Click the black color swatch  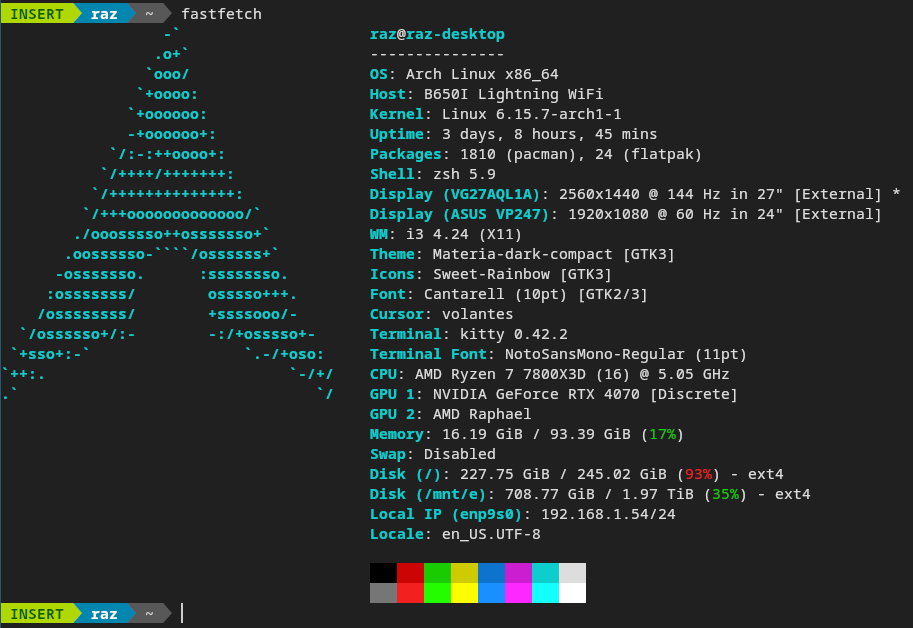pyautogui.click(x=383, y=573)
